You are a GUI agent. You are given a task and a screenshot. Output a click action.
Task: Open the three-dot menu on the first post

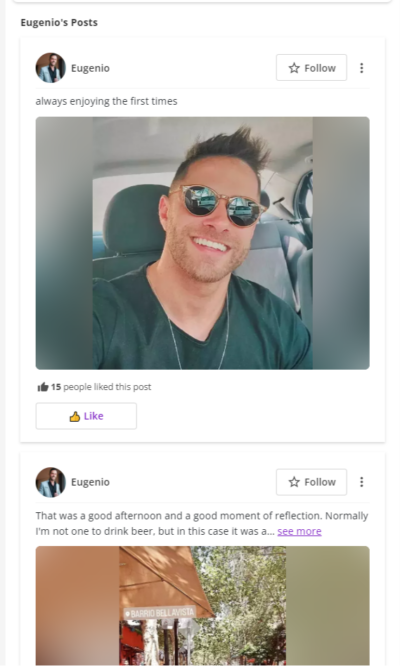(361, 68)
